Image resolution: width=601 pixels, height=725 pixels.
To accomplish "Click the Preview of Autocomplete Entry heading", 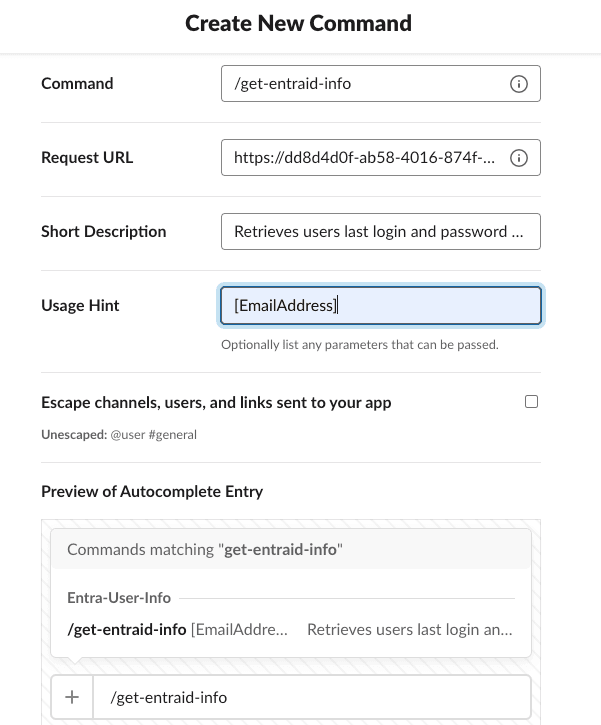I will 152,492.
